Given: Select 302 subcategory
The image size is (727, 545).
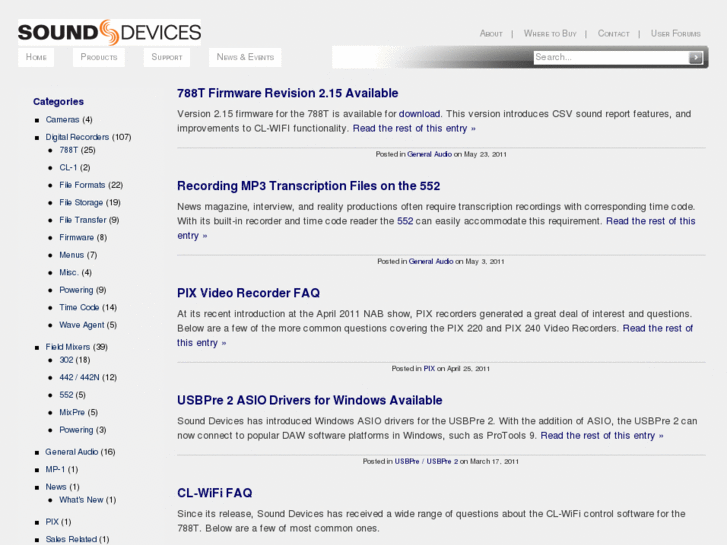Looking at the screenshot, I should pos(66,360).
